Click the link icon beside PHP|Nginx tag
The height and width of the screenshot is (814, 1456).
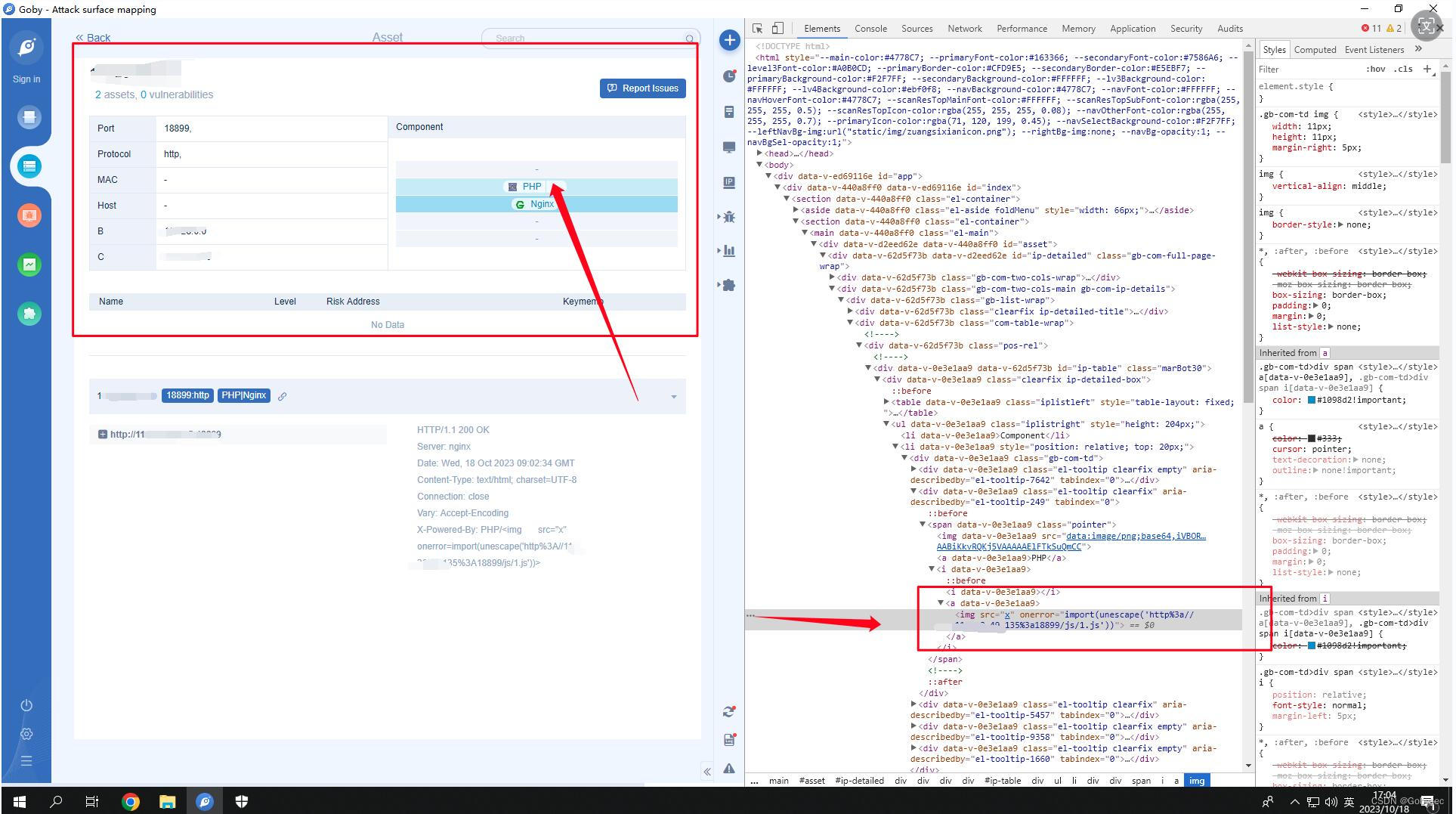(282, 396)
